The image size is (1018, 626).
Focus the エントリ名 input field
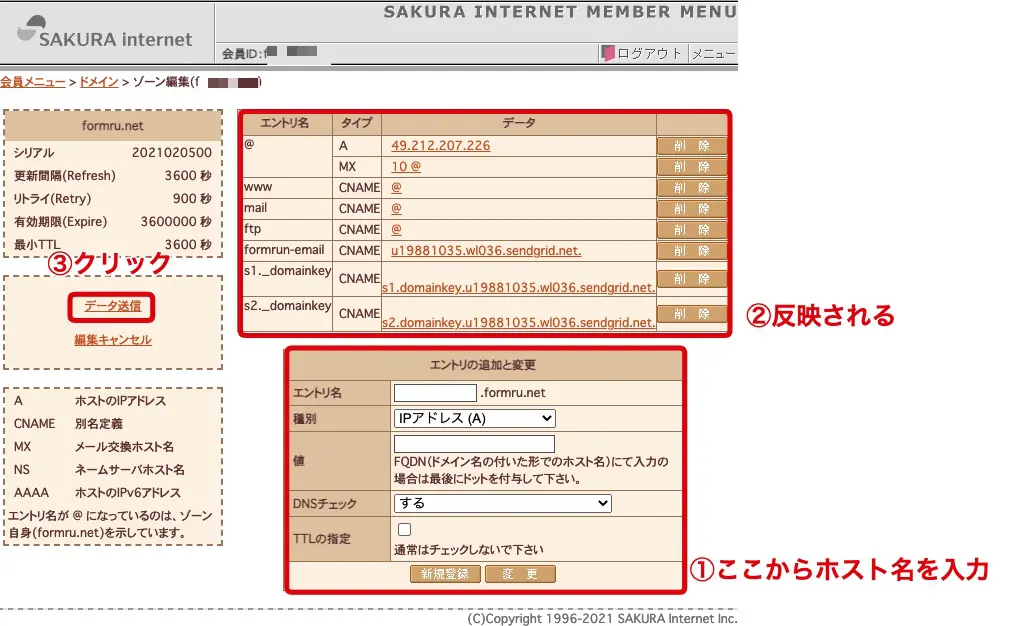pos(435,392)
